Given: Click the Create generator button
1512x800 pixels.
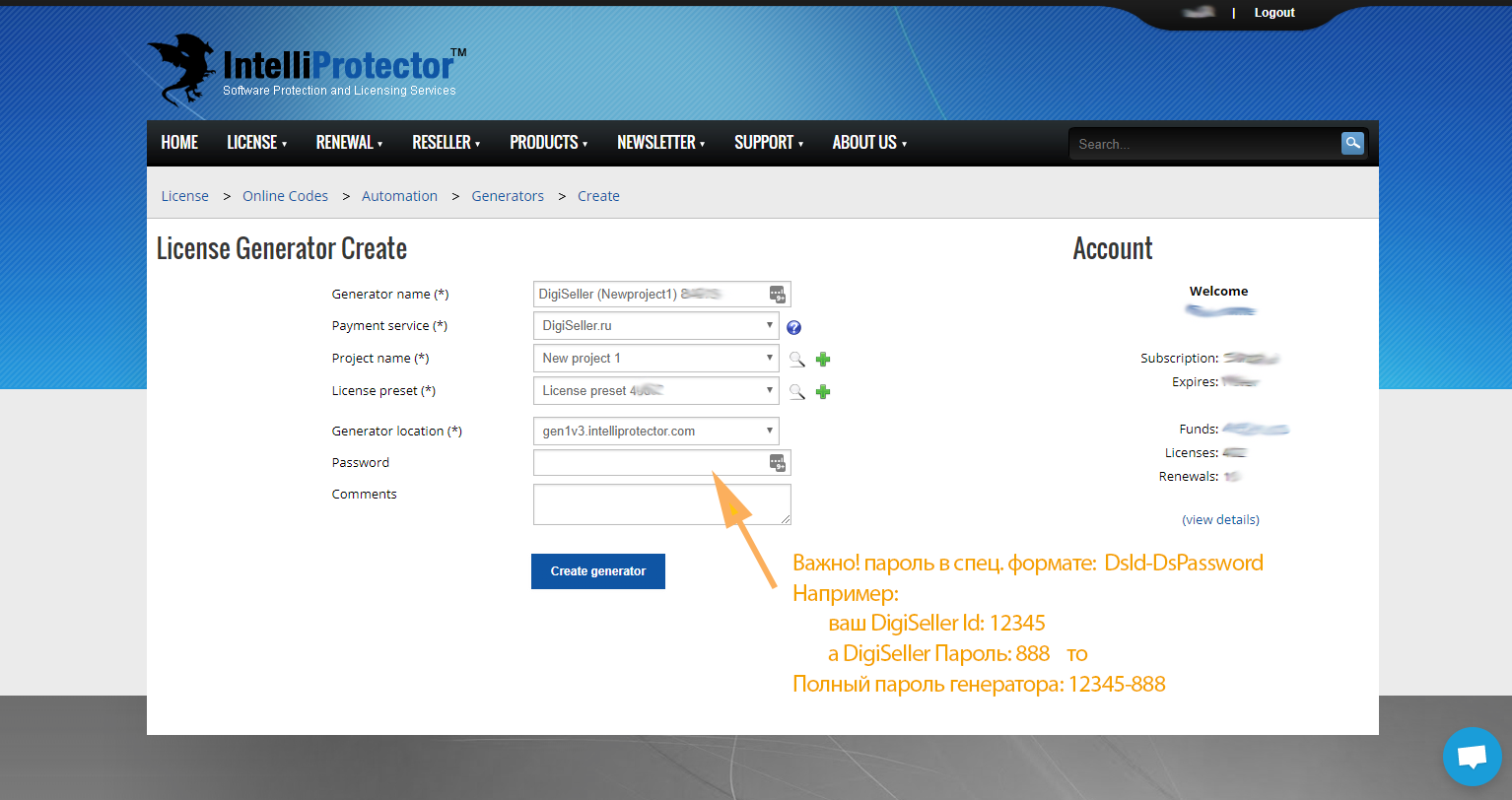Looking at the screenshot, I should coord(598,571).
